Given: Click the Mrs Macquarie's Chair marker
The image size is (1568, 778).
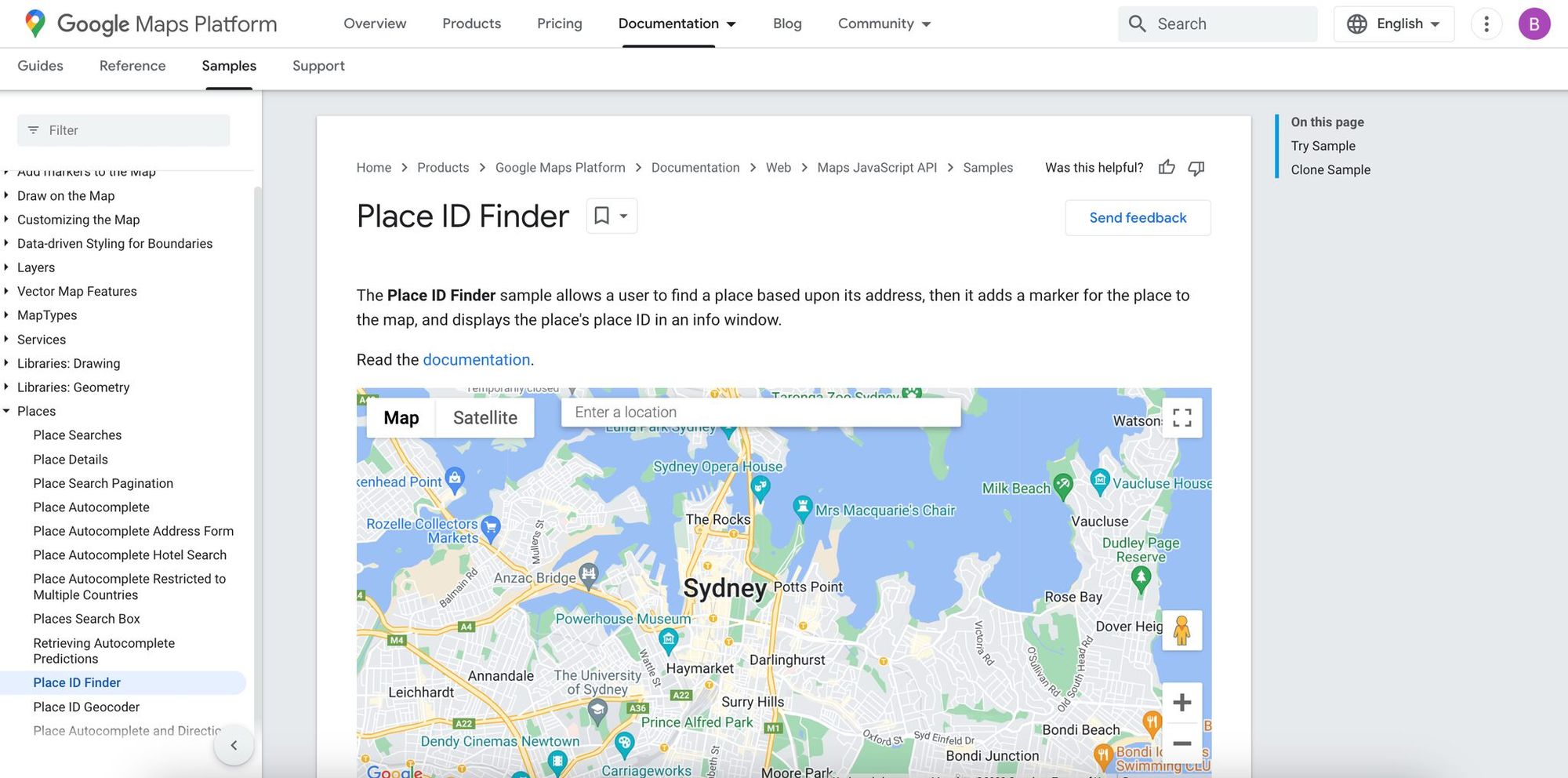Looking at the screenshot, I should (x=802, y=508).
